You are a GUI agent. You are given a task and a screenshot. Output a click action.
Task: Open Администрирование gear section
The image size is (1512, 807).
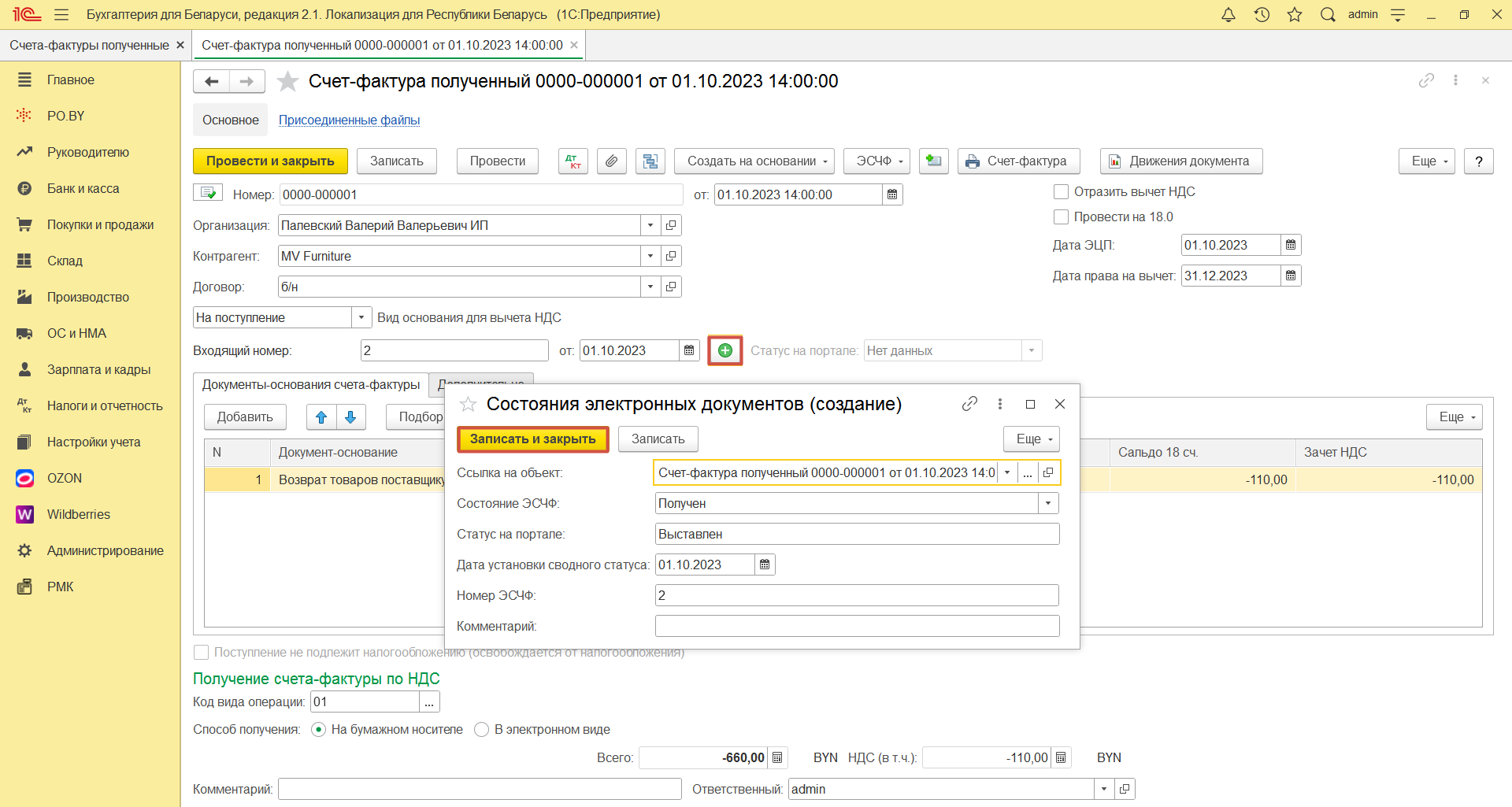click(x=105, y=550)
